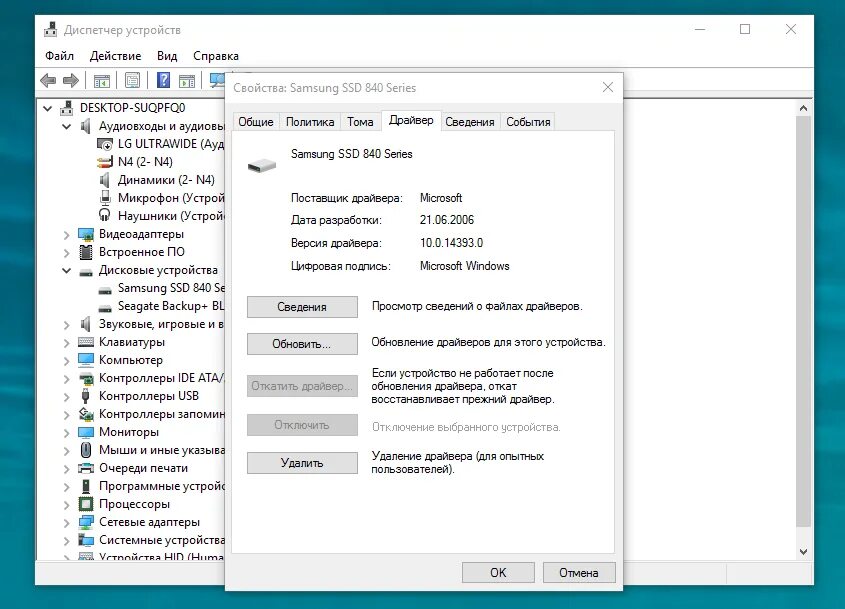Image resolution: width=845 pixels, height=609 pixels.
Task: Open the Действие menu
Action: [115, 56]
